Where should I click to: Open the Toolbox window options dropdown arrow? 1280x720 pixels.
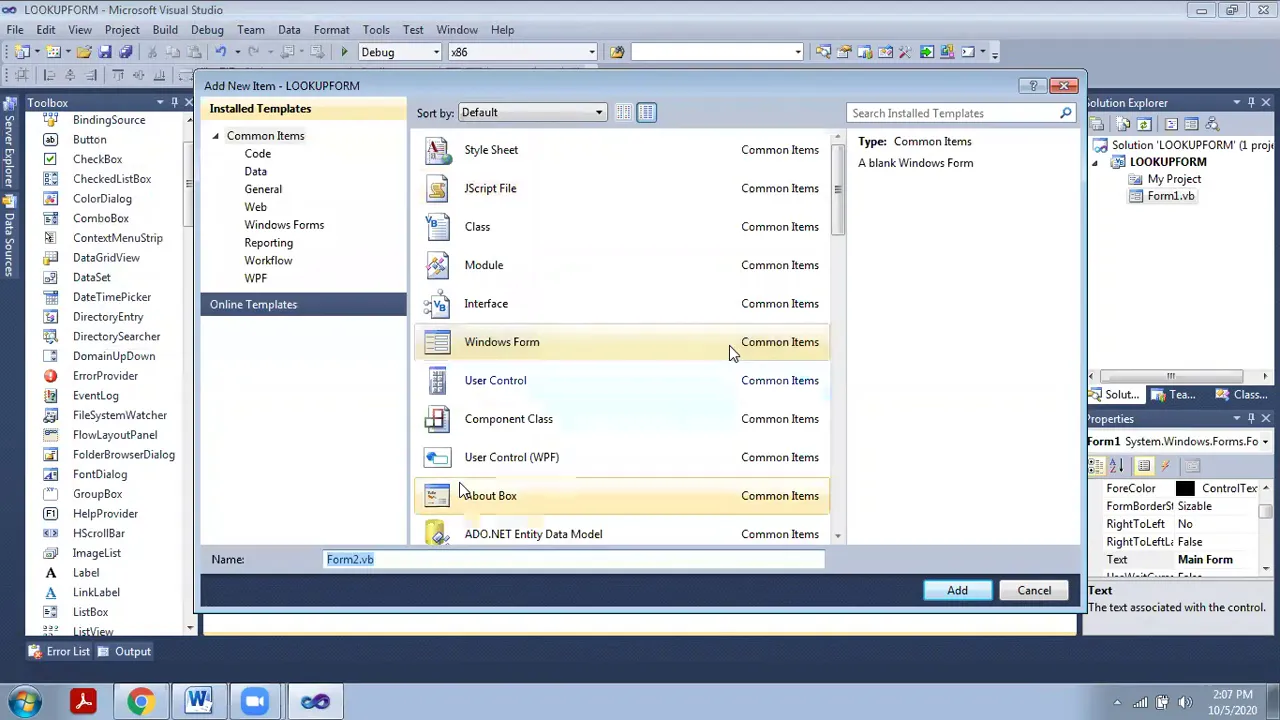(160, 103)
